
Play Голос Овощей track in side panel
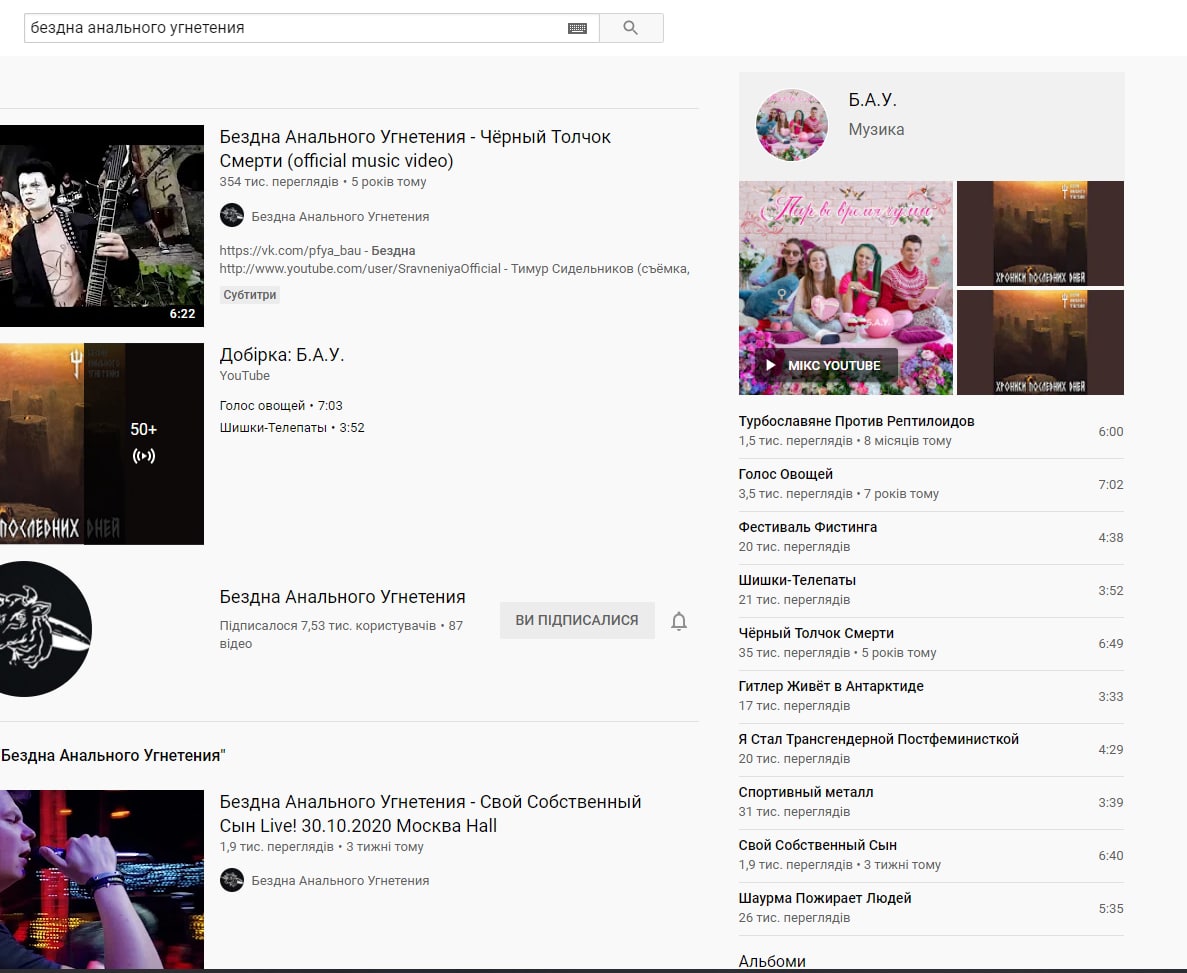coord(931,484)
